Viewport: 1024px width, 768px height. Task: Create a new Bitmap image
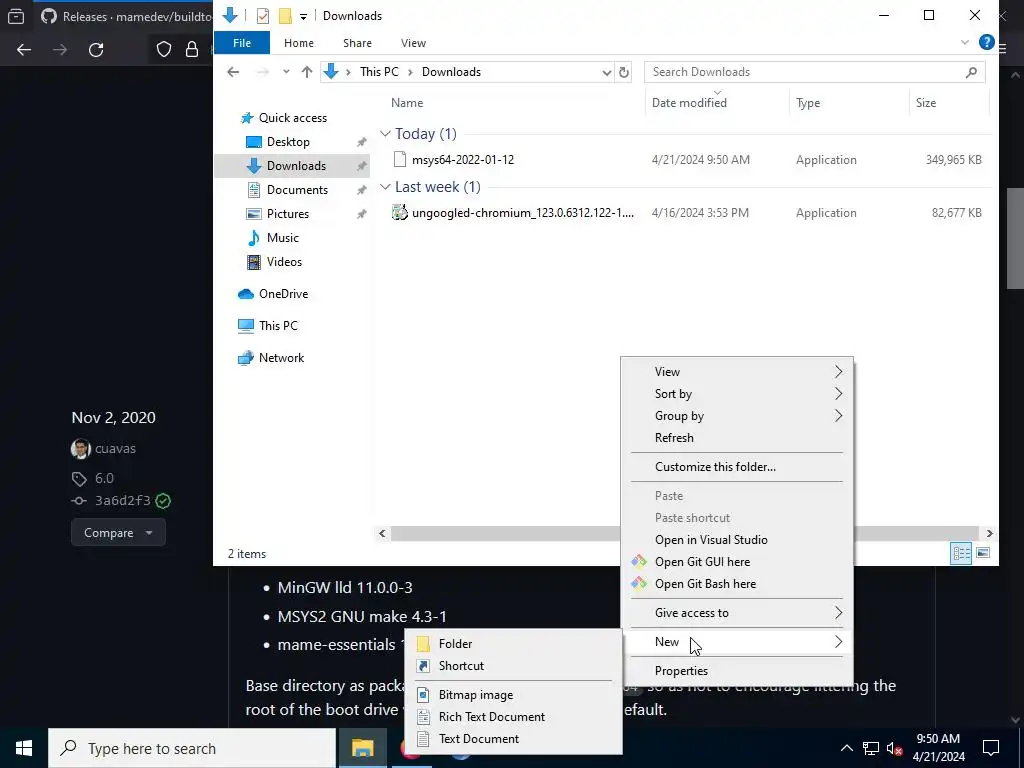pos(513,695)
